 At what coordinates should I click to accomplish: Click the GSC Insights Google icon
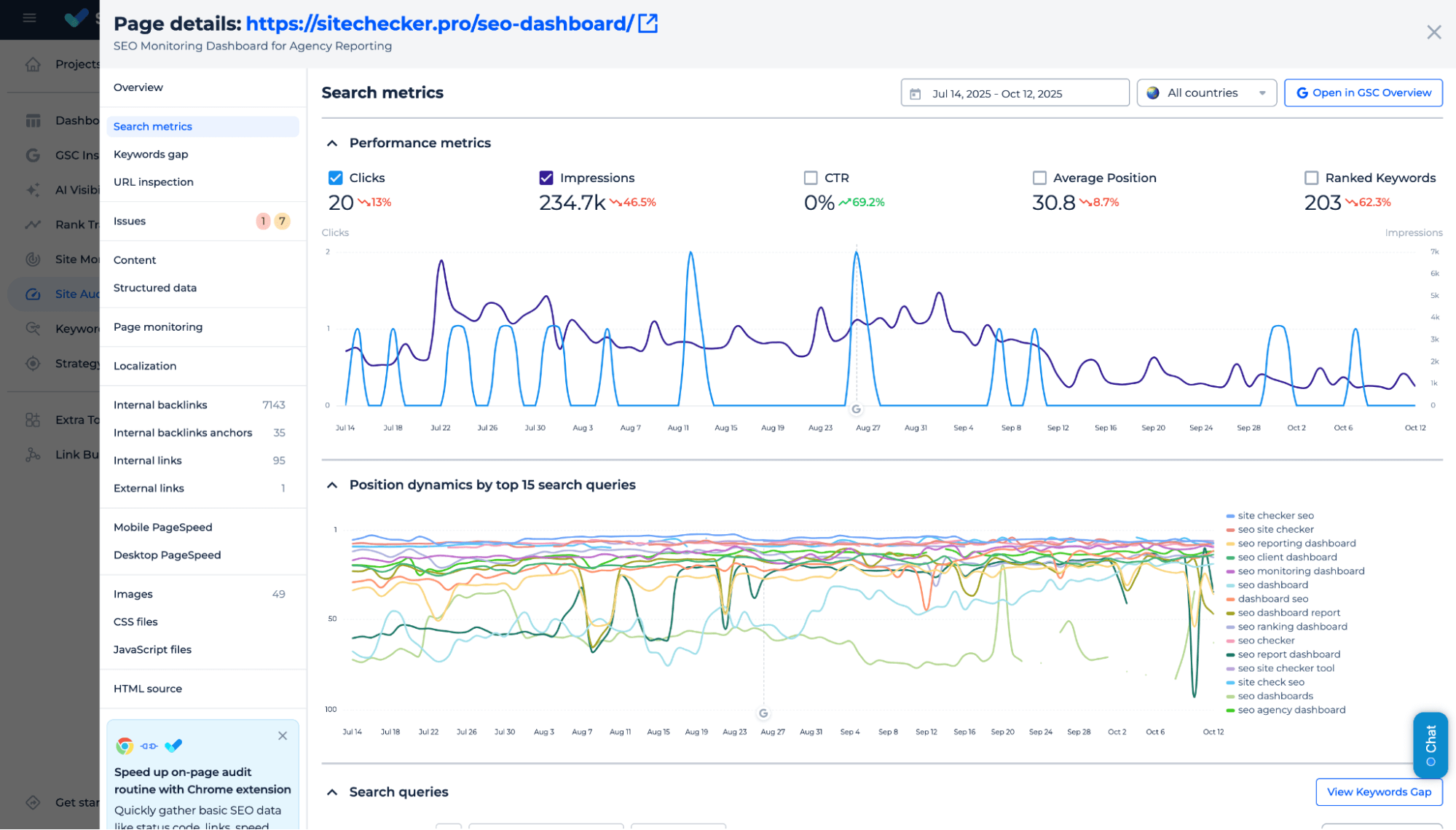[x=33, y=155]
